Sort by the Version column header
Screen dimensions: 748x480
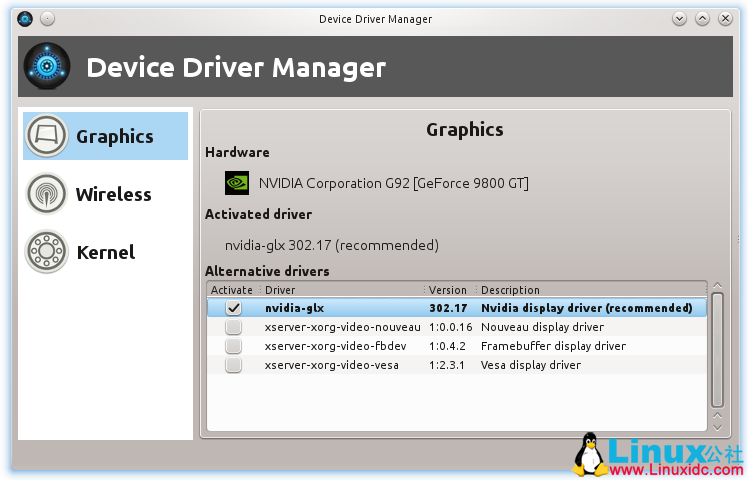(x=449, y=290)
